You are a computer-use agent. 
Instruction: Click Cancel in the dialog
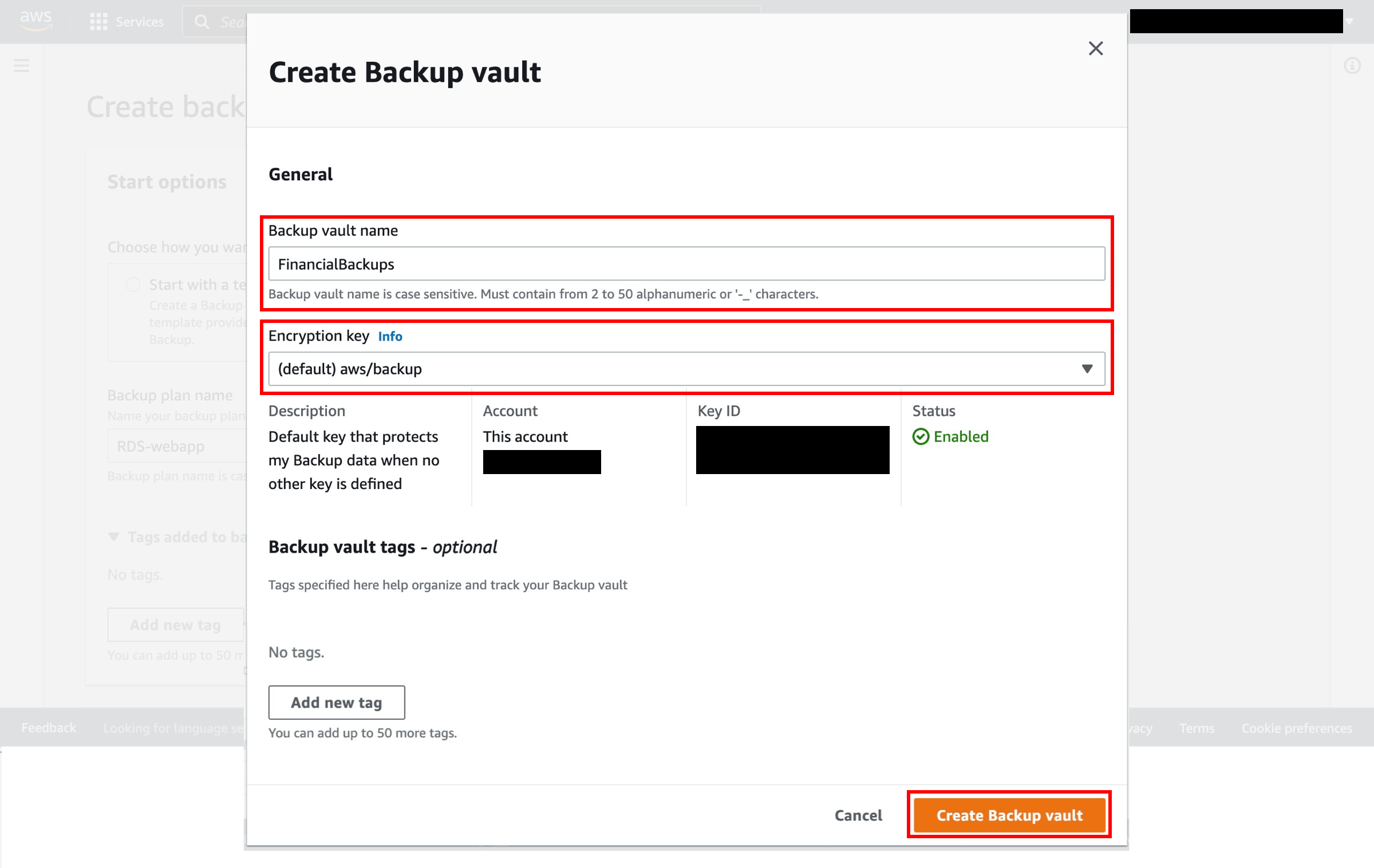(858, 815)
